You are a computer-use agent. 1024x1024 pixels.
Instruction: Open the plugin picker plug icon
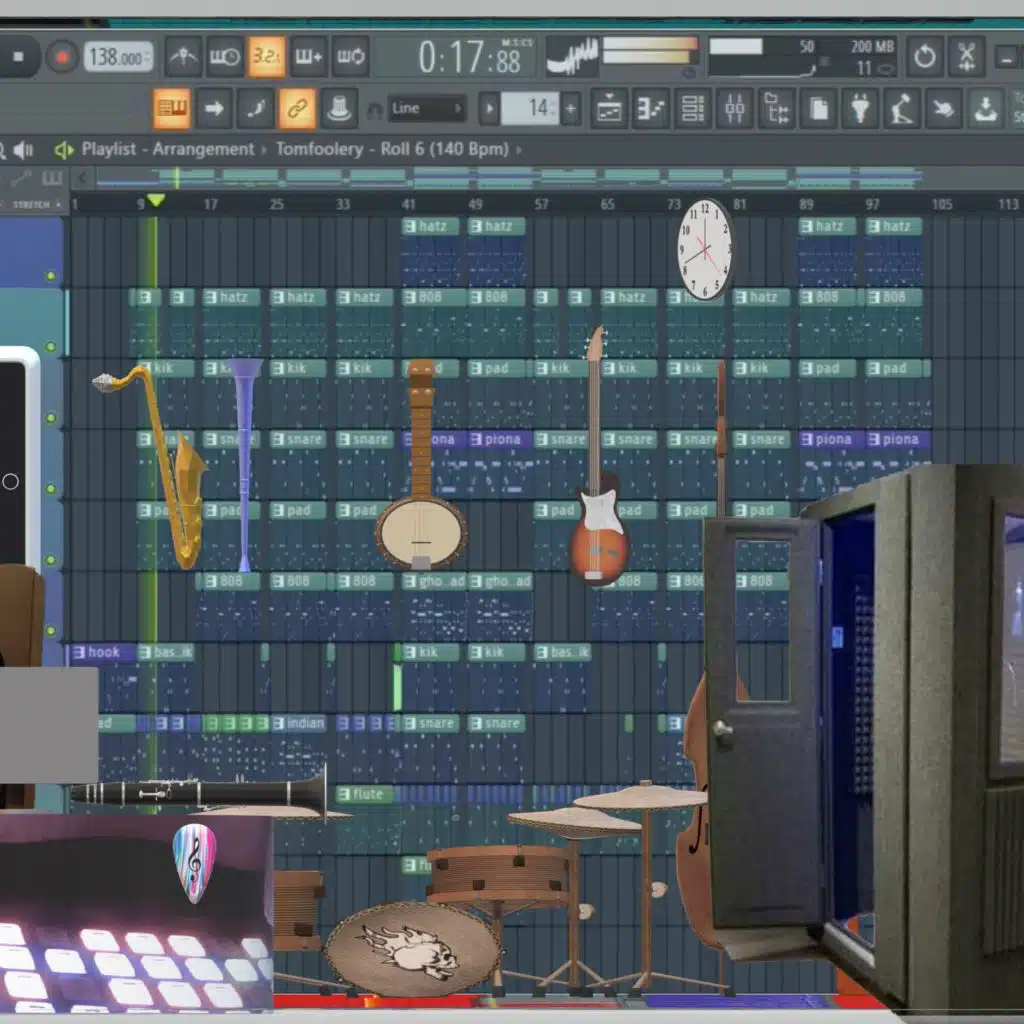click(x=859, y=108)
